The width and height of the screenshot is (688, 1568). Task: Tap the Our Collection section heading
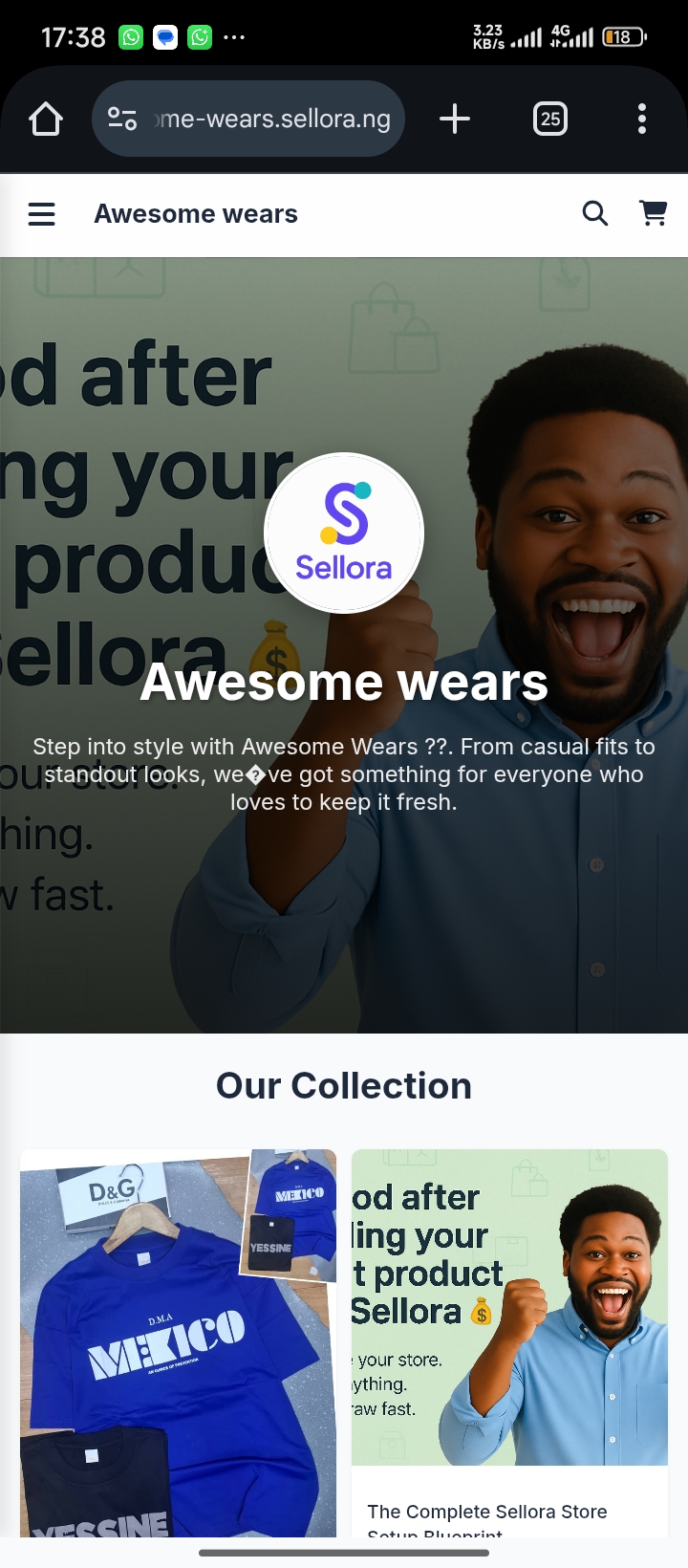coord(344,1086)
